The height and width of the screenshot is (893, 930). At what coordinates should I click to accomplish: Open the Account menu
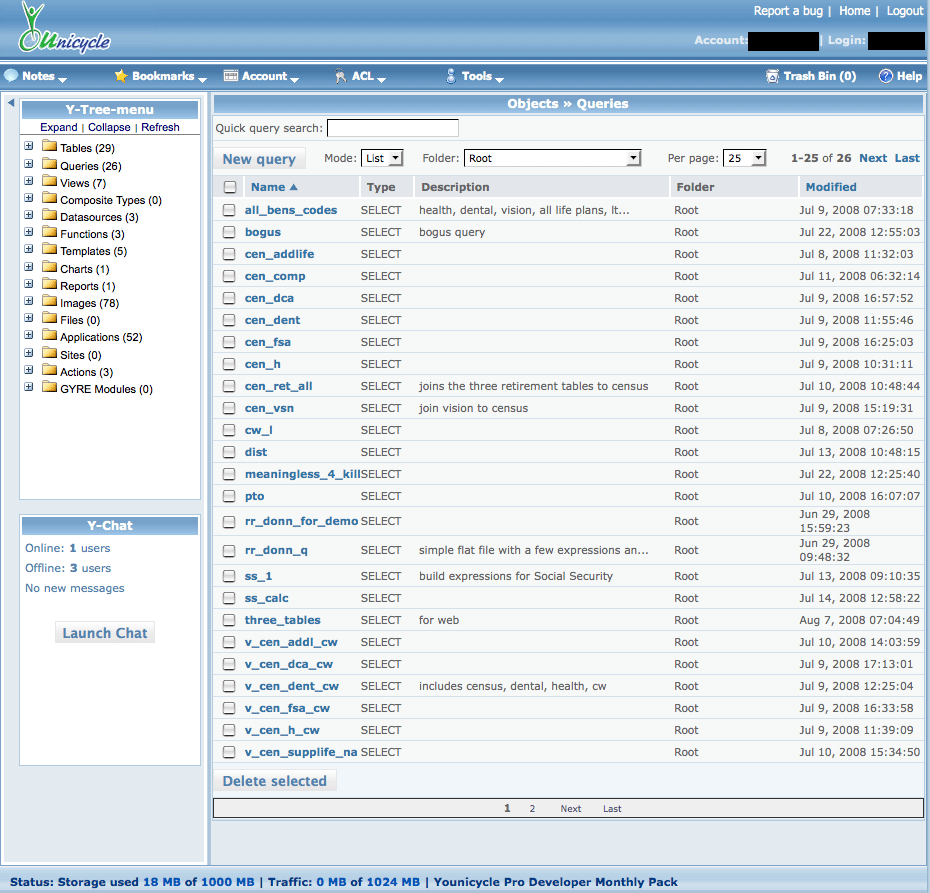(256, 76)
